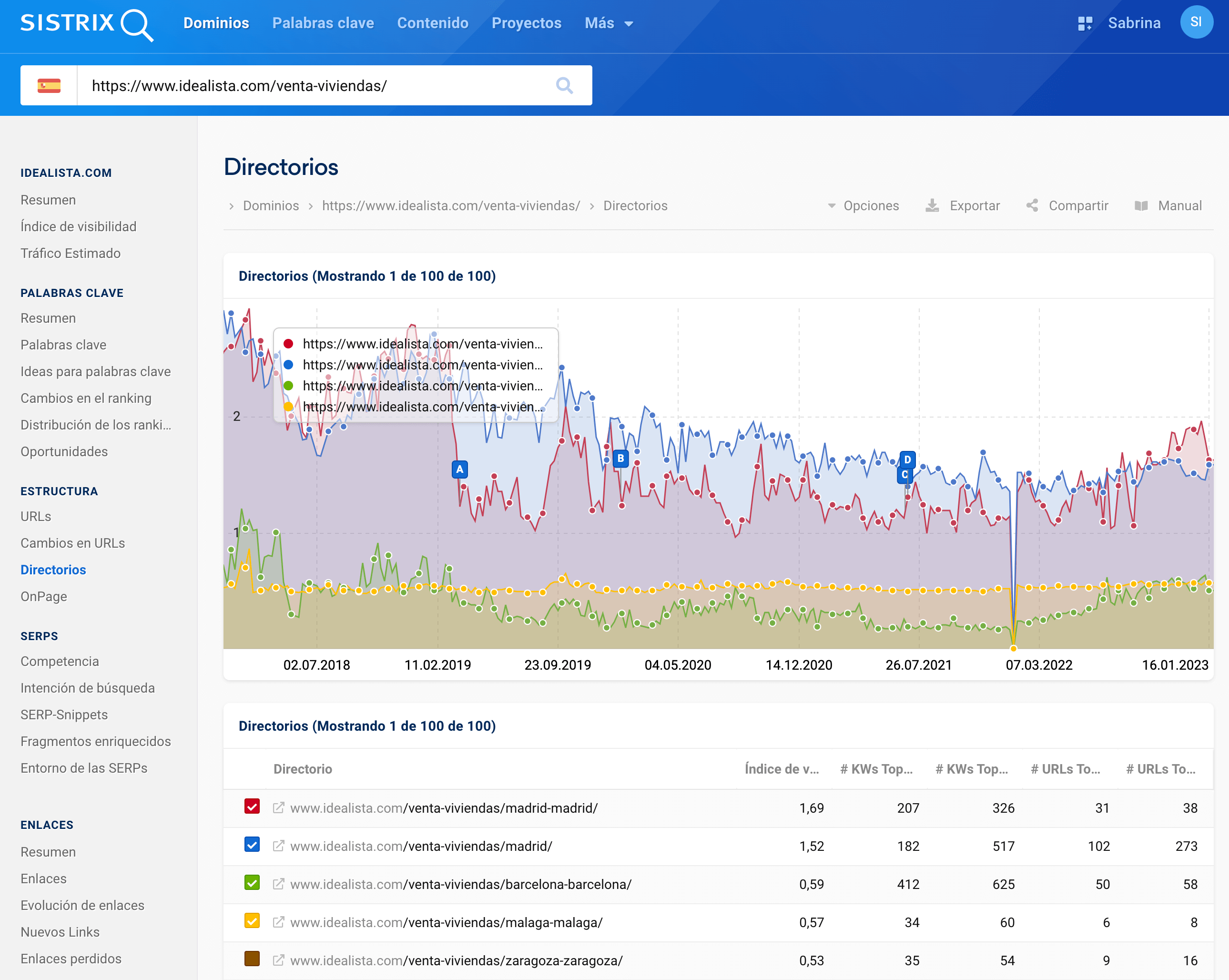This screenshot has width=1229, height=980.
Task: Click the Compartir share icon
Action: pos(1032,206)
